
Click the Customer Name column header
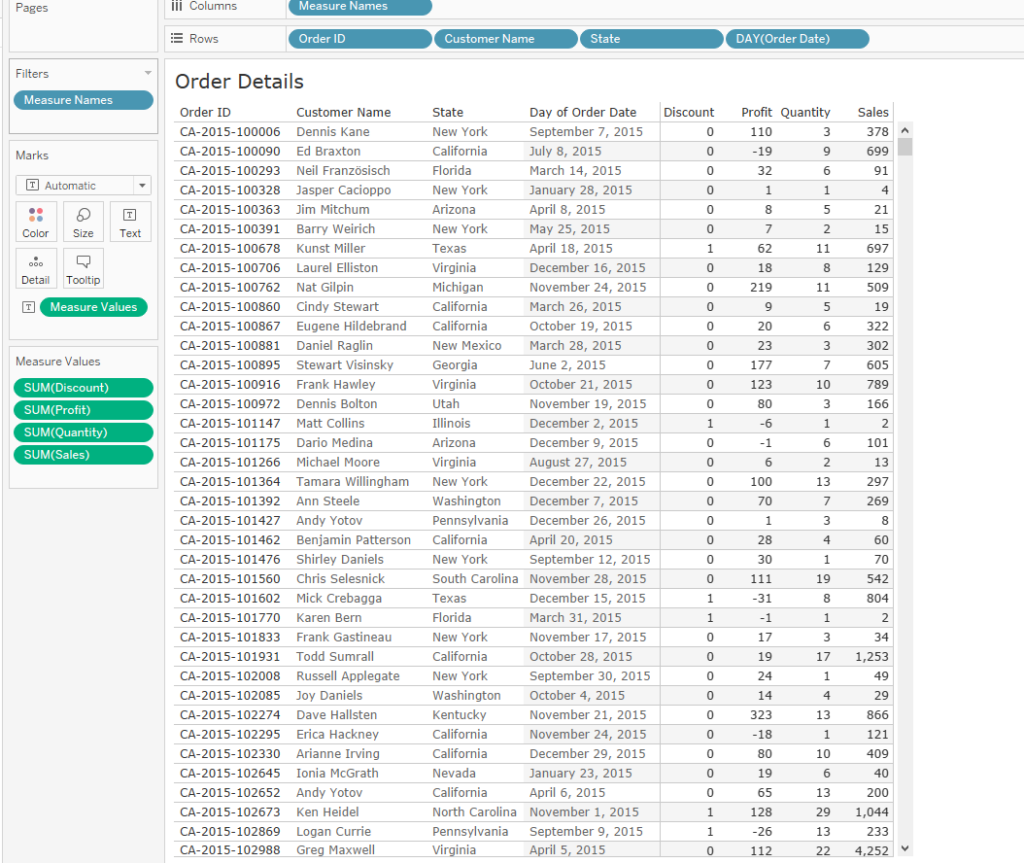344,112
